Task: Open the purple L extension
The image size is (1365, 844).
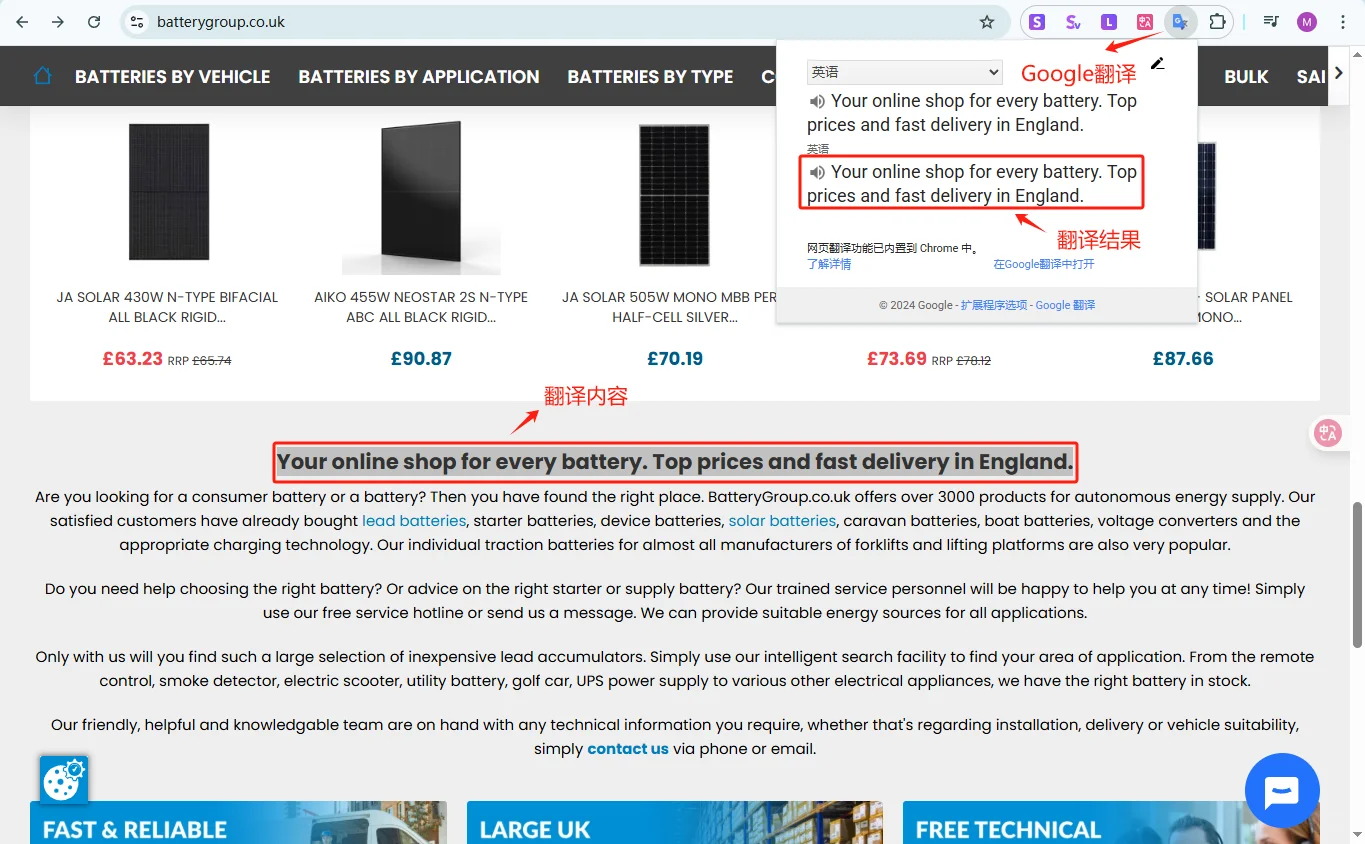Action: point(1109,22)
